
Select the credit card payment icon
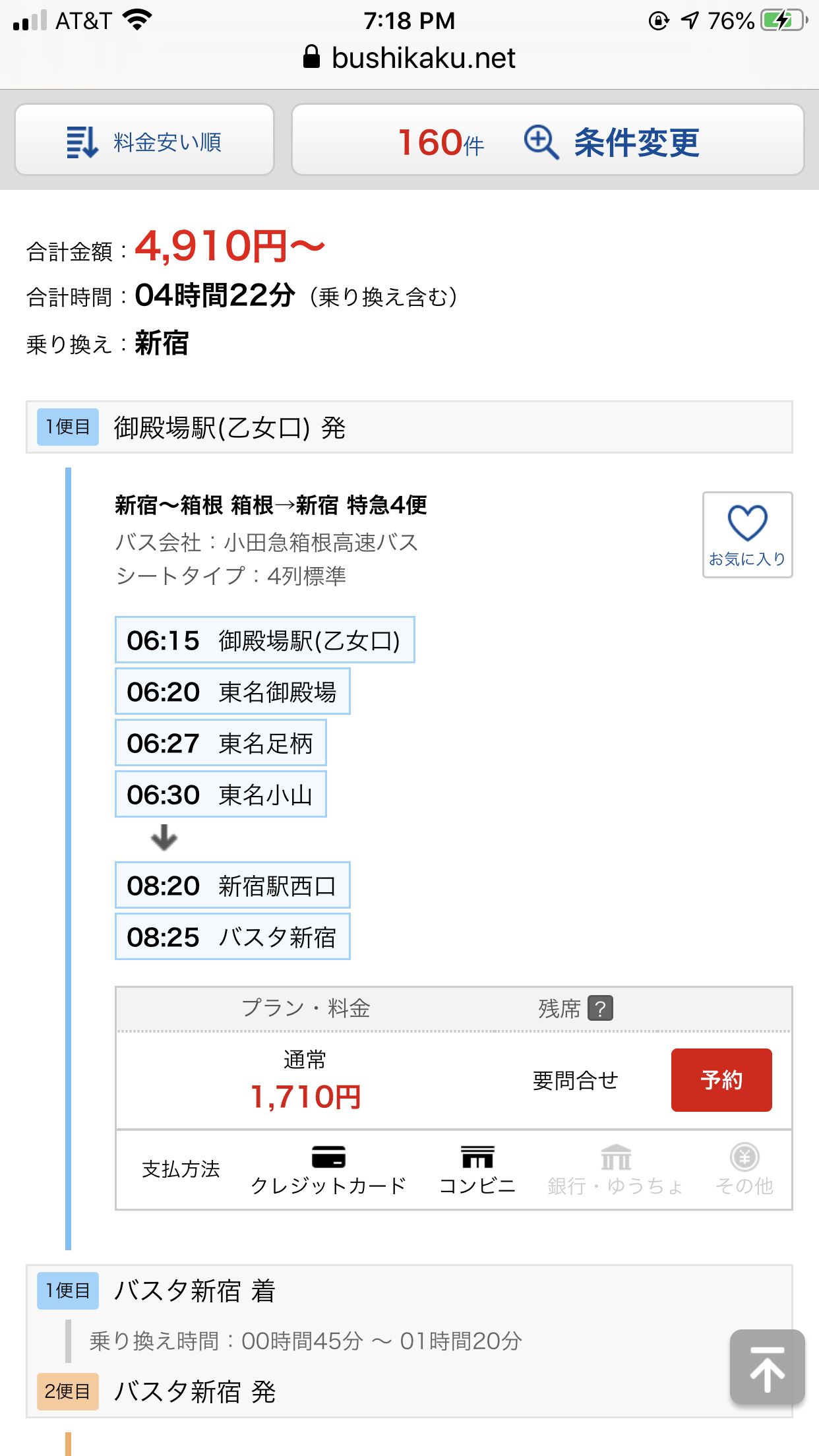click(328, 1158)
